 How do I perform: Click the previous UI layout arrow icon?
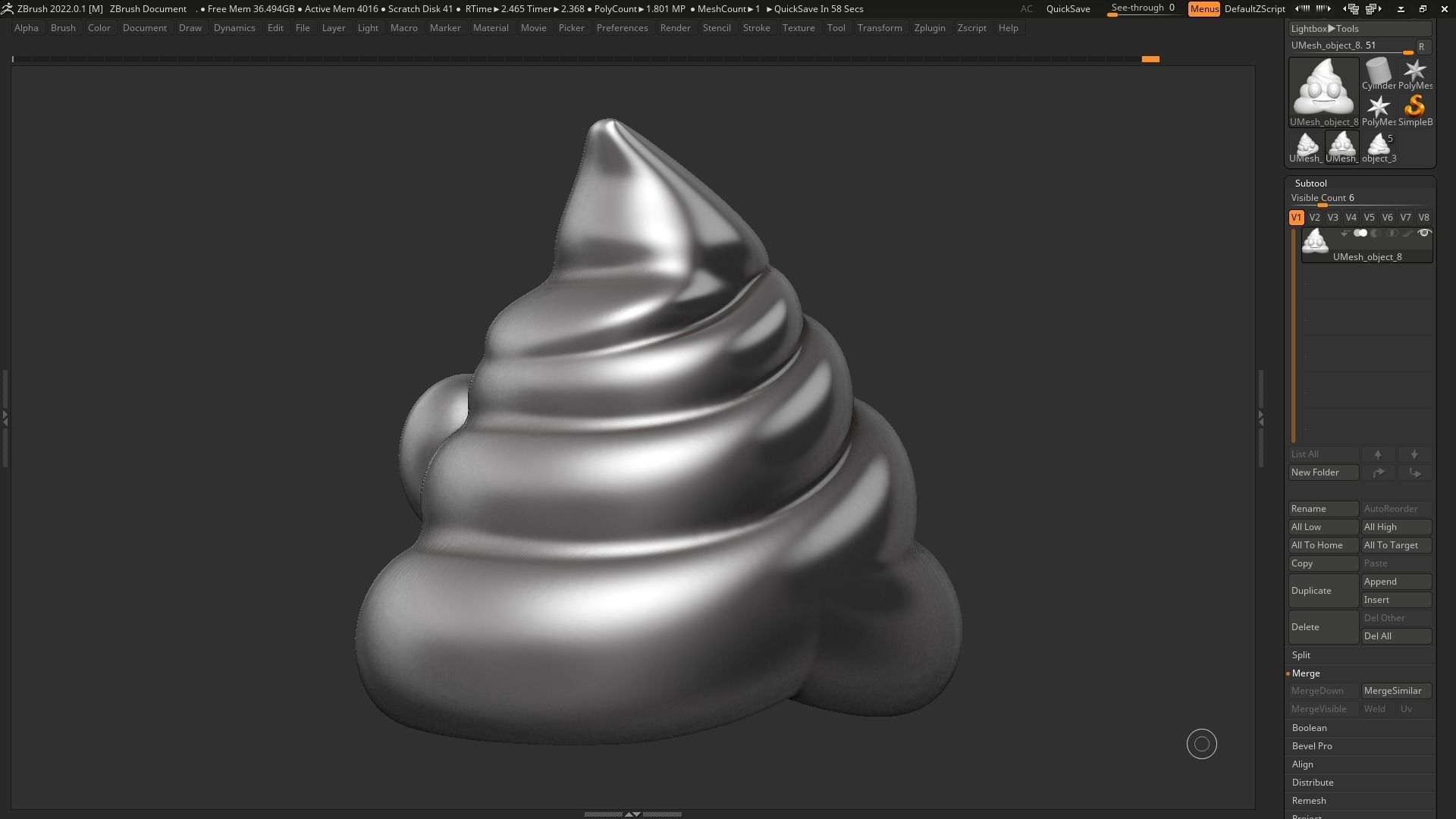[1351, 9]
